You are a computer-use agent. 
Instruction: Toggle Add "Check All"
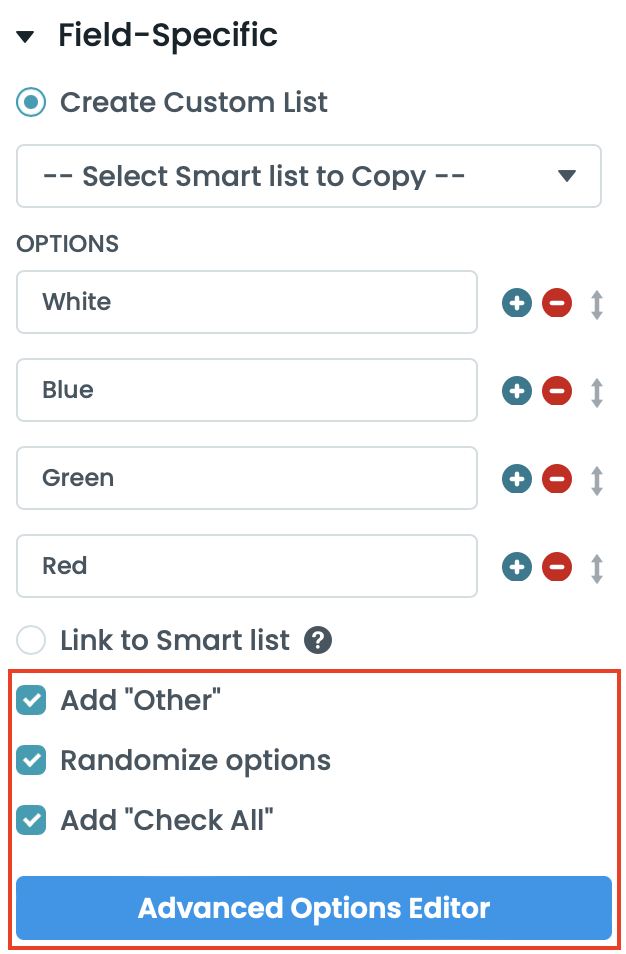pos(31,820)
